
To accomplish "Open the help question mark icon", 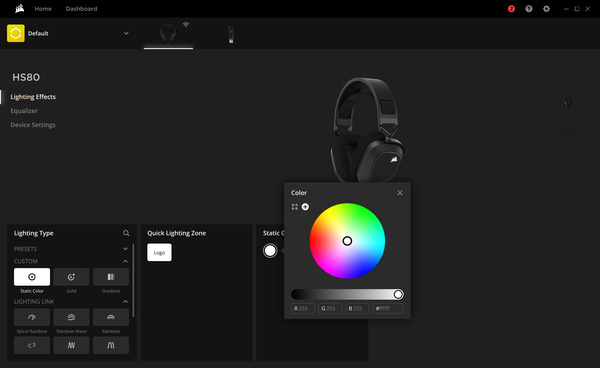I will click(529, 9).
